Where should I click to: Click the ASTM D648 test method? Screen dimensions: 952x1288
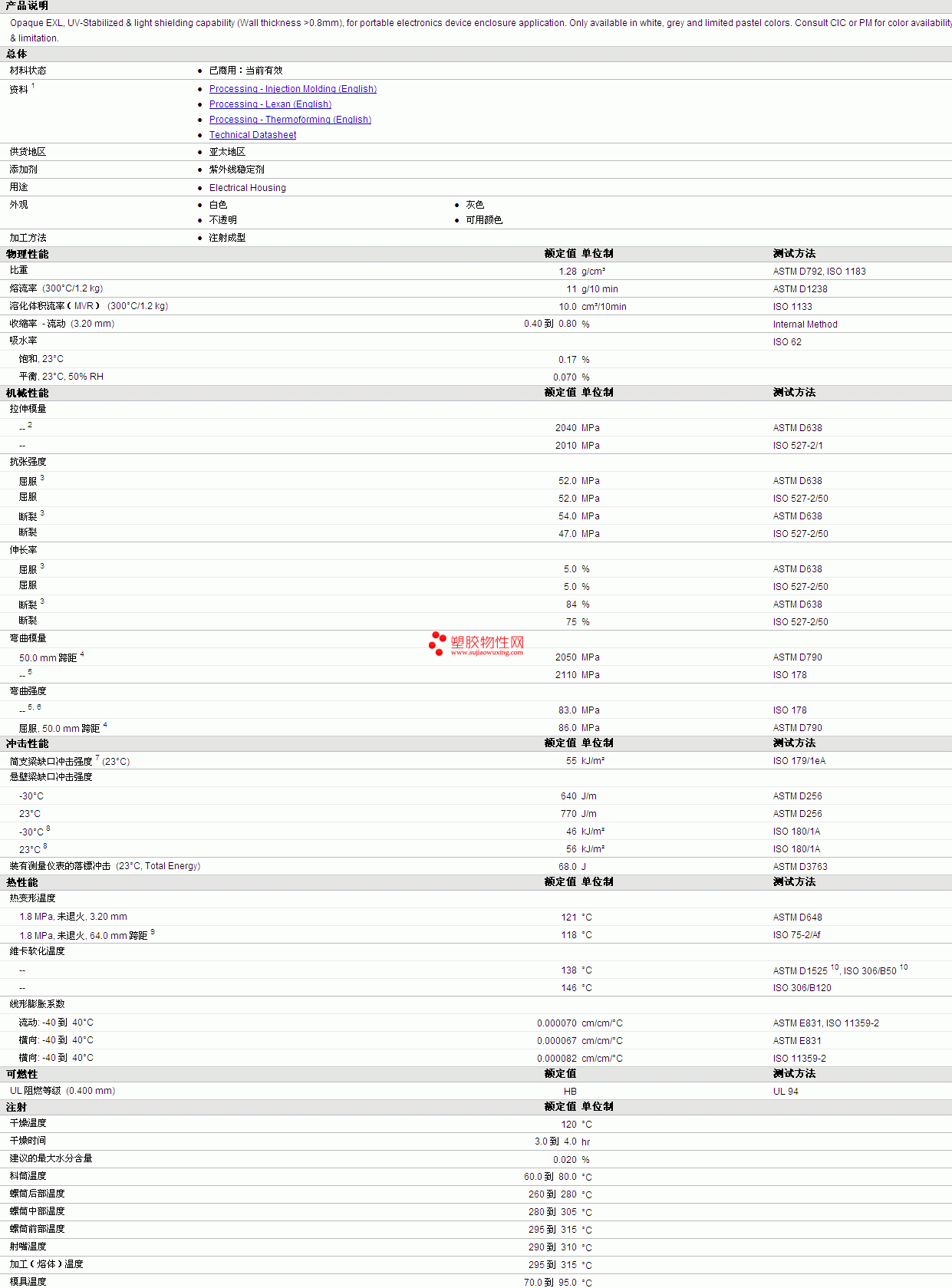coord(798,917)
